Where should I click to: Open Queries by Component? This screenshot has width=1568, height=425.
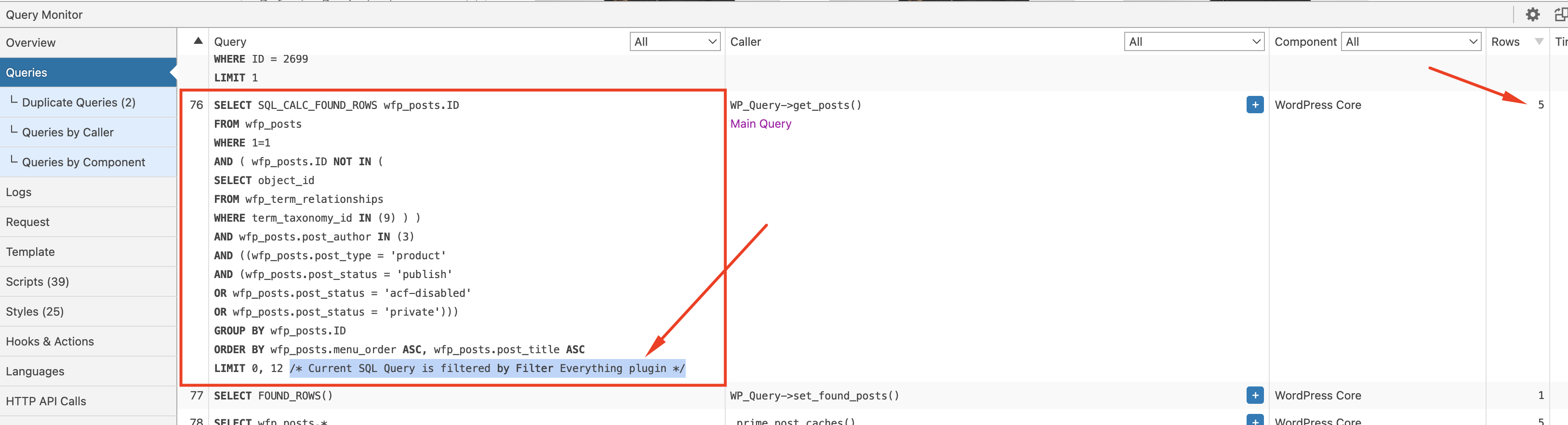pyautogui.click(x=88, y=162)
